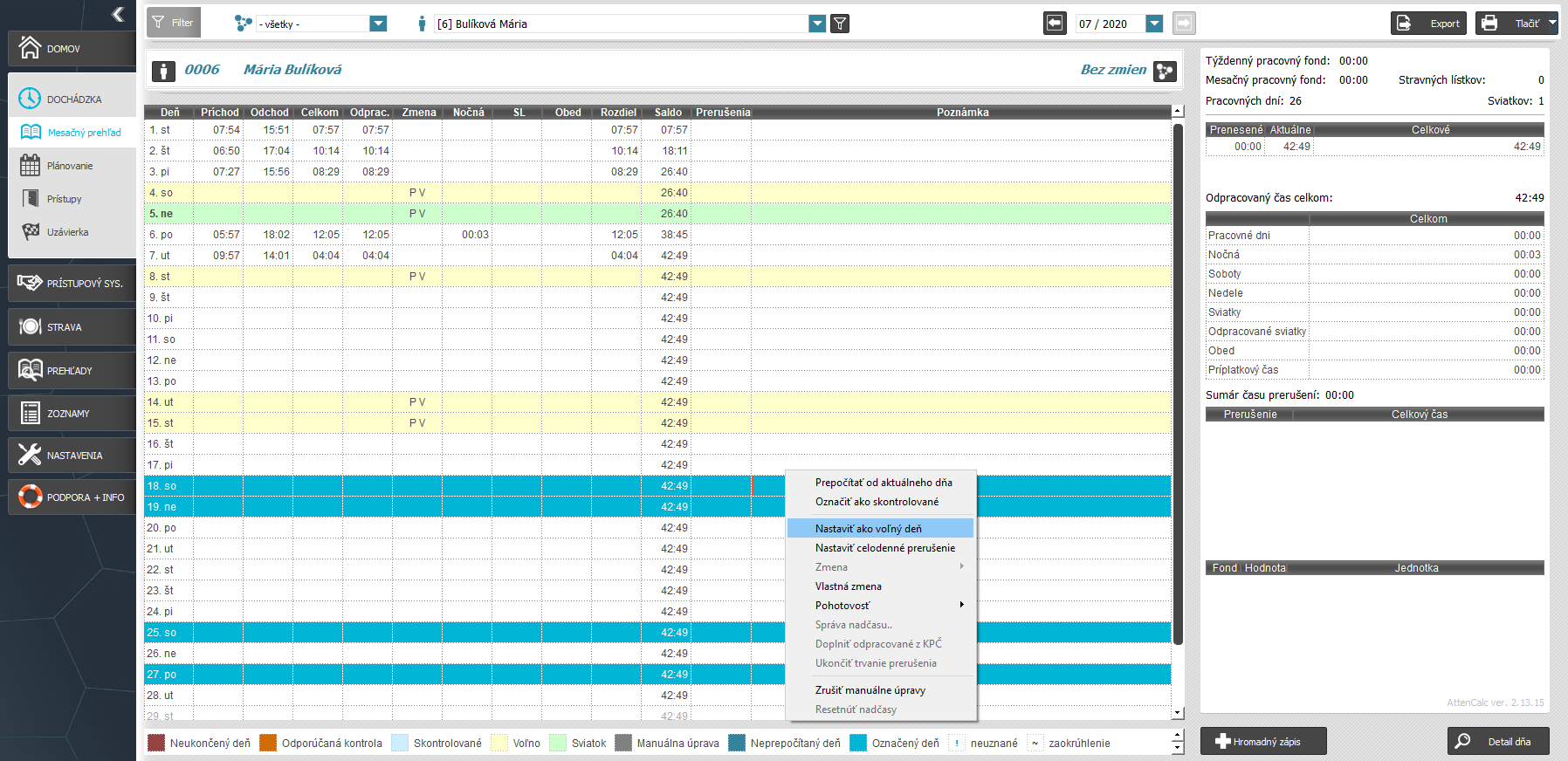Click the plus icon in Hromadný zápis
This screenshot has width=1568, height=761.
(x=1222, y=741)
